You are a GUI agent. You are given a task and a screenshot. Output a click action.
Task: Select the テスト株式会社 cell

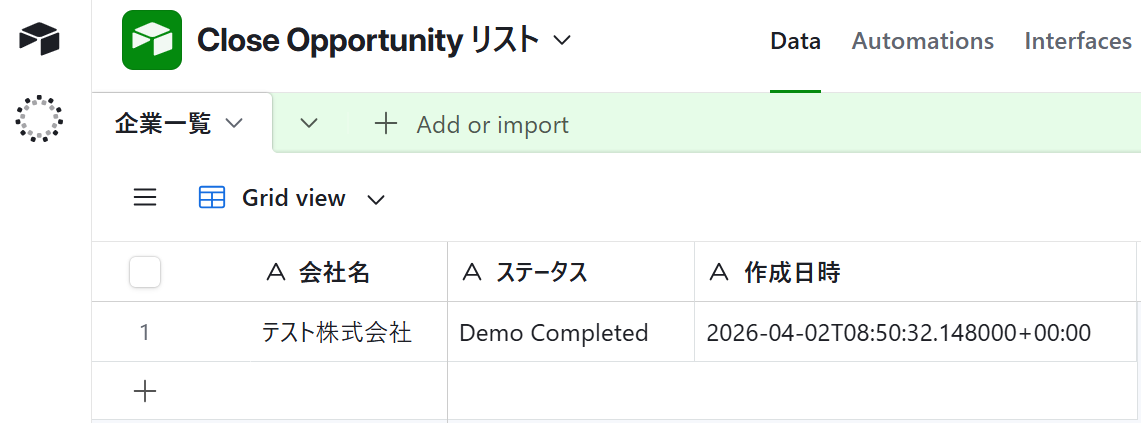(336, 332)
